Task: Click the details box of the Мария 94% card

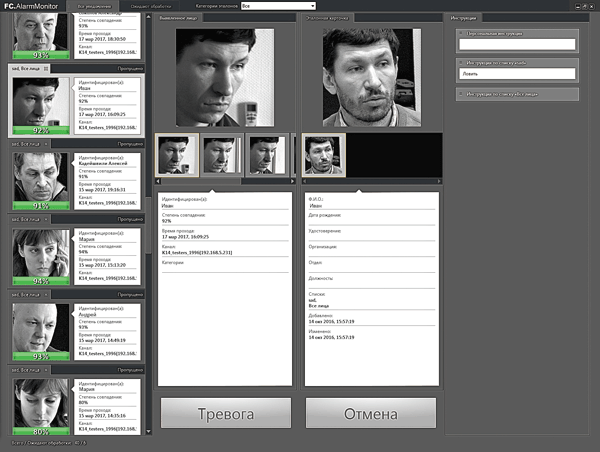Action: click(107, 256)
